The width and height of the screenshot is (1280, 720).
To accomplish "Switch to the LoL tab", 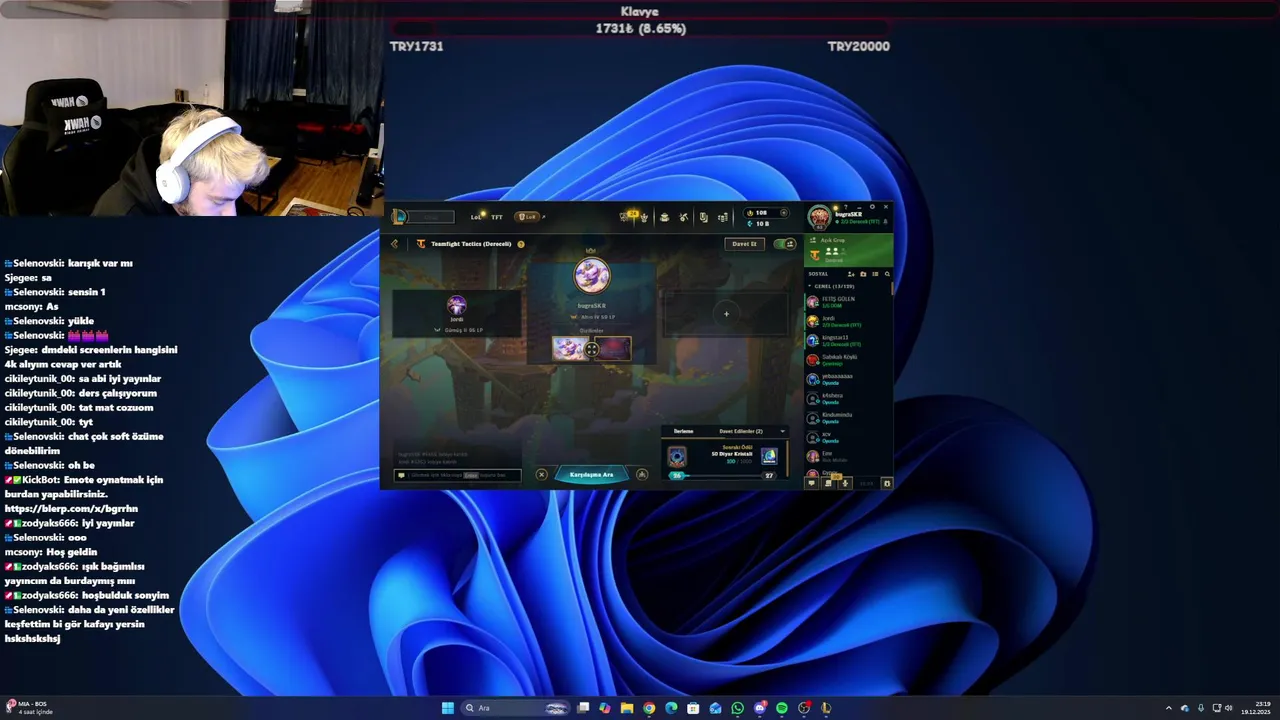I will [476, 217].
